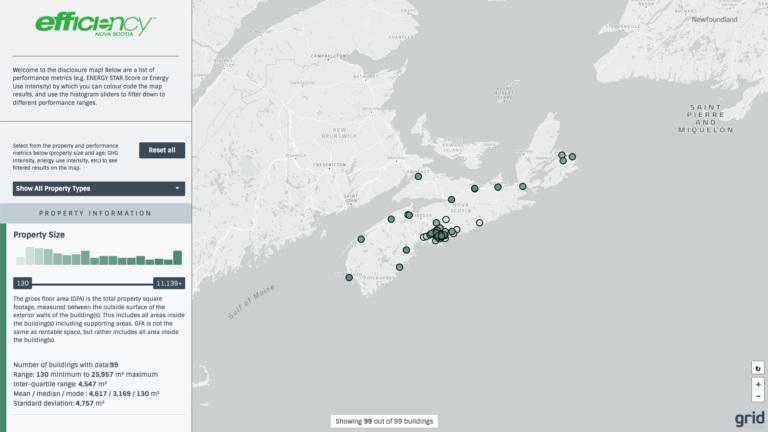Click the Property Size metric heading
The image size is (768, 432).
(x=39, y=234)
